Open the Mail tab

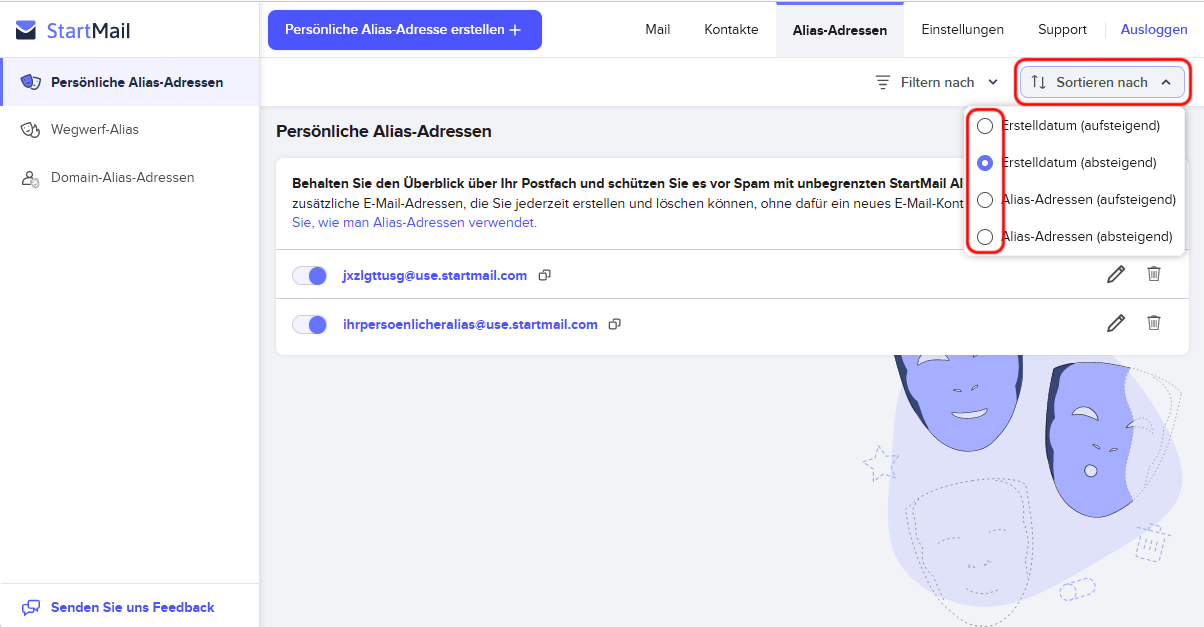point(658,30)
